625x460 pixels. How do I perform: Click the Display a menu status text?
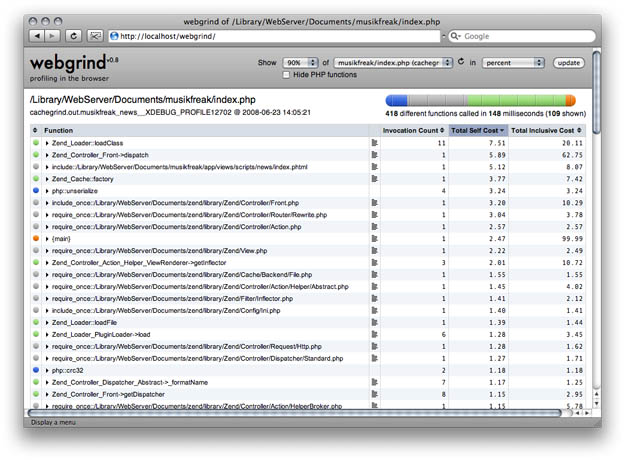53,423
